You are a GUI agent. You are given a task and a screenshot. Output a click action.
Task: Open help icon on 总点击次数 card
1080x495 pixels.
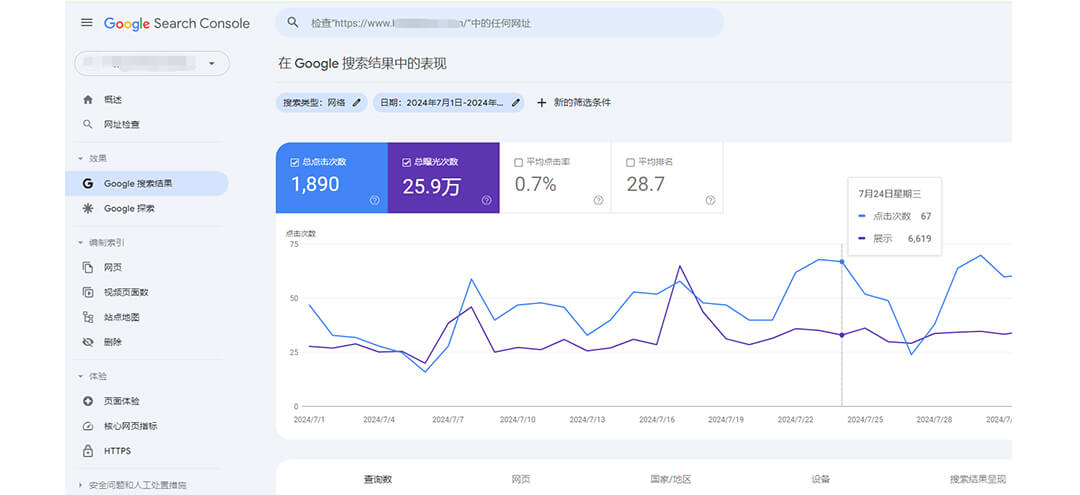coord(375,200)
